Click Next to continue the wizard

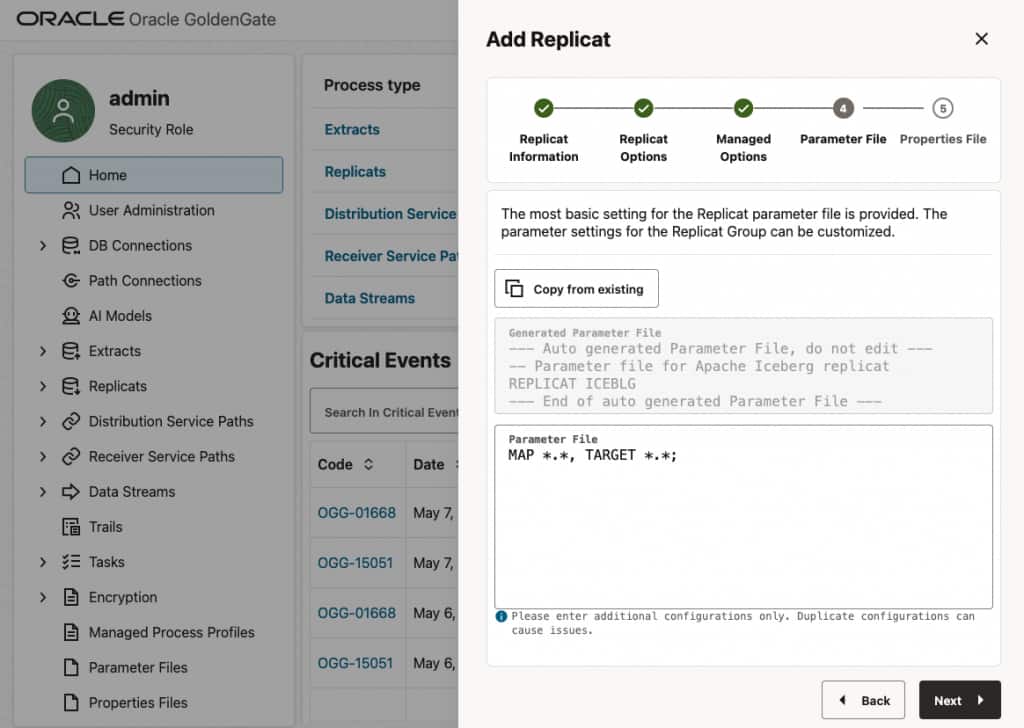click(x=959, y=700)
